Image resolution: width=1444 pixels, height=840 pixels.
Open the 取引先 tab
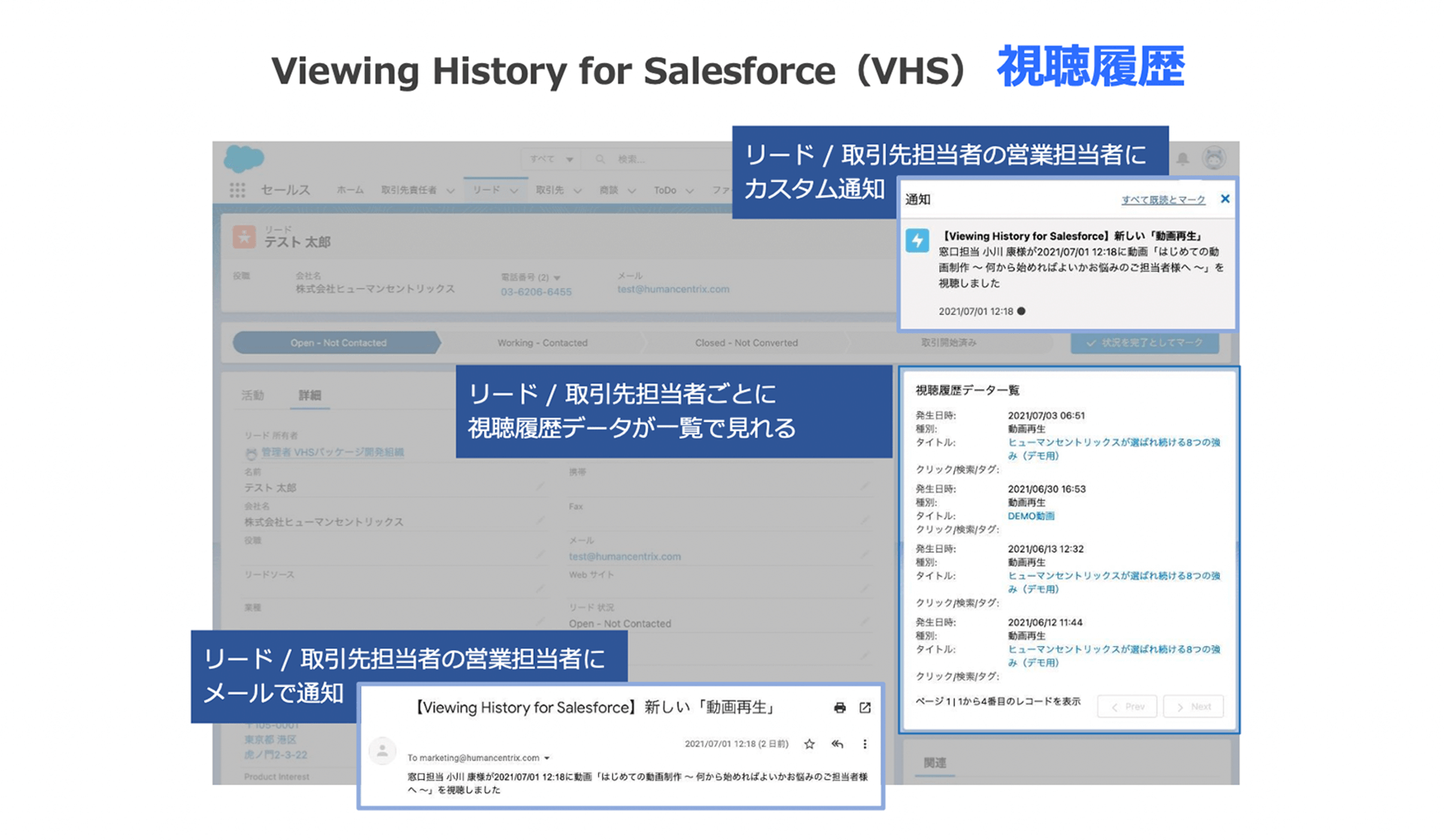pos(550,190)
